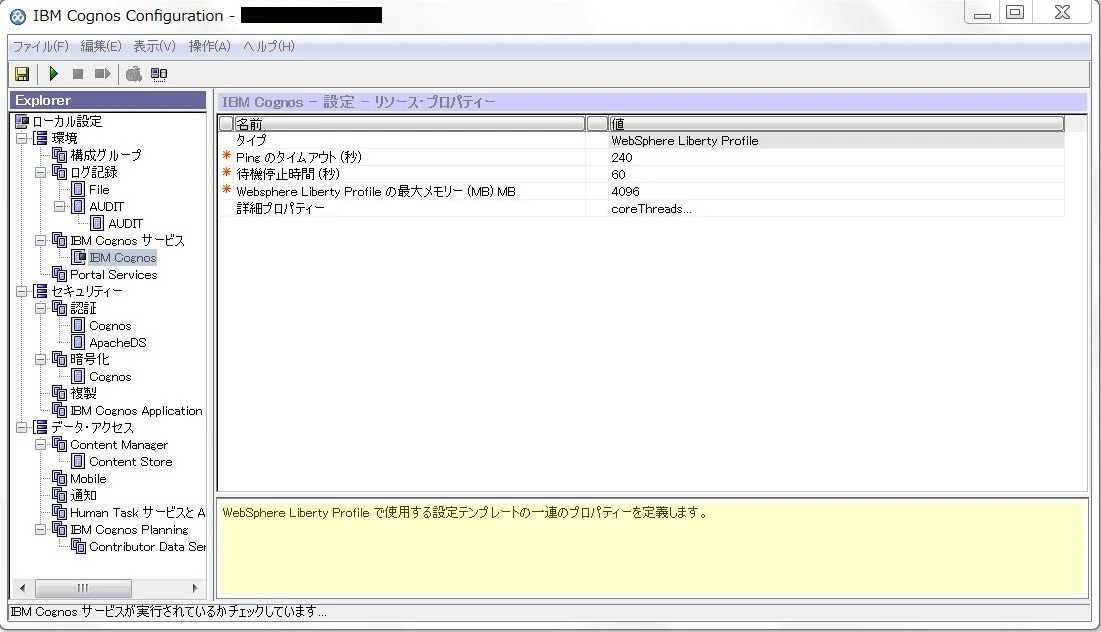This screenshot has height=632, width=1101.
Task: Select IBM Cognos Application Firewall node
Action: [136, 411]
